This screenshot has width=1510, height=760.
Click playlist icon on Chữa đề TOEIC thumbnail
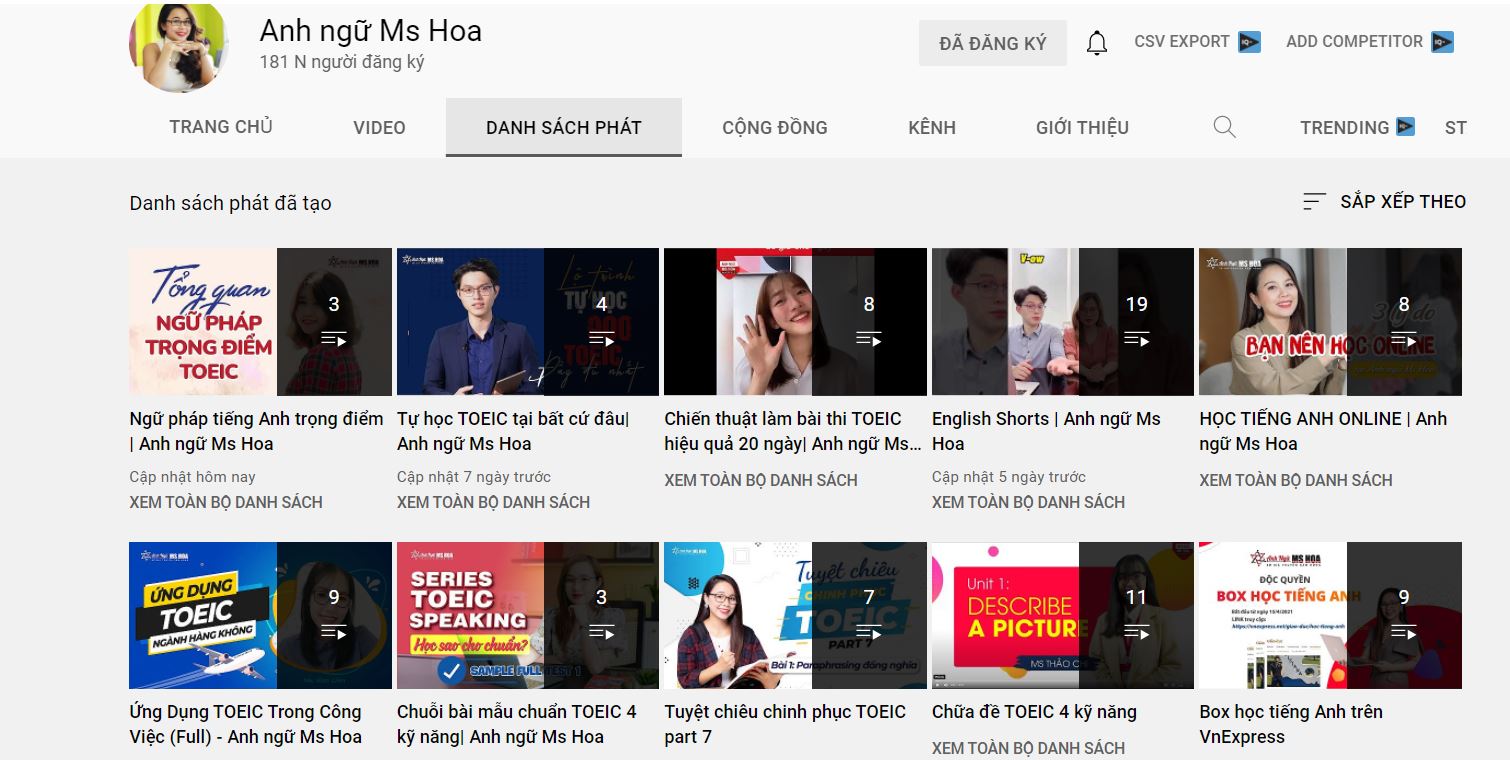click(x=1136, y=632)
